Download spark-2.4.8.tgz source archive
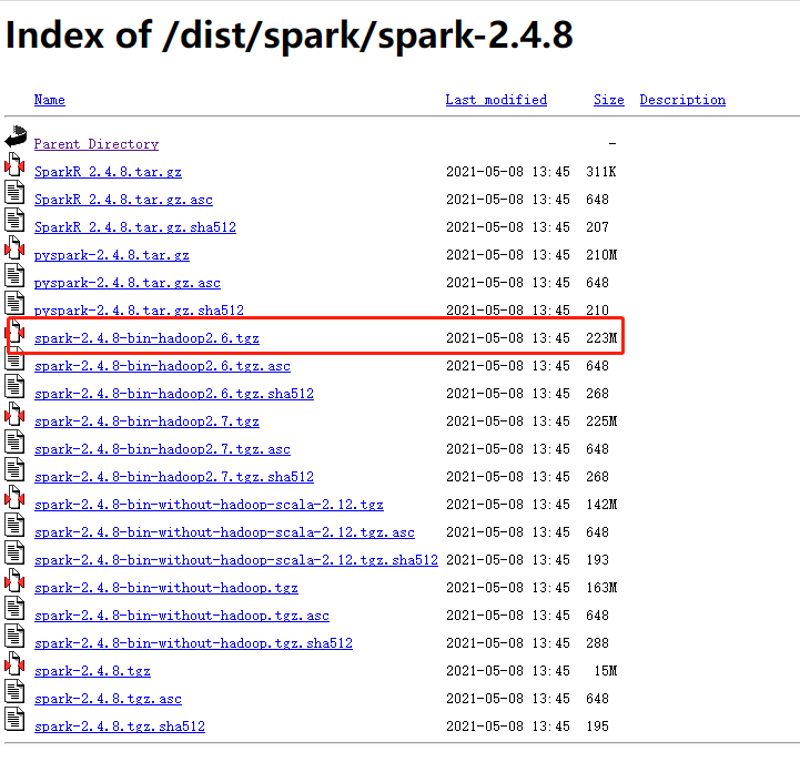Screen dimensions: 800x772 92,670
